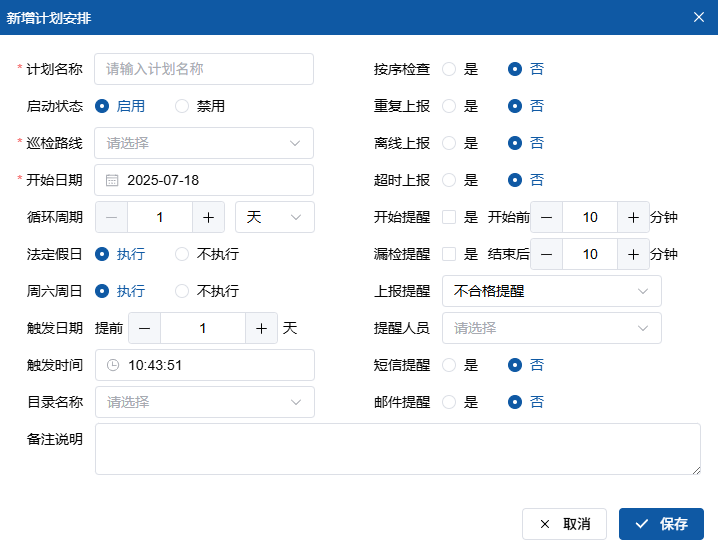Expand the 上报提醒 dropdown showing 不合格提醒
Screen dimensions: 718x551
point(551,291)
